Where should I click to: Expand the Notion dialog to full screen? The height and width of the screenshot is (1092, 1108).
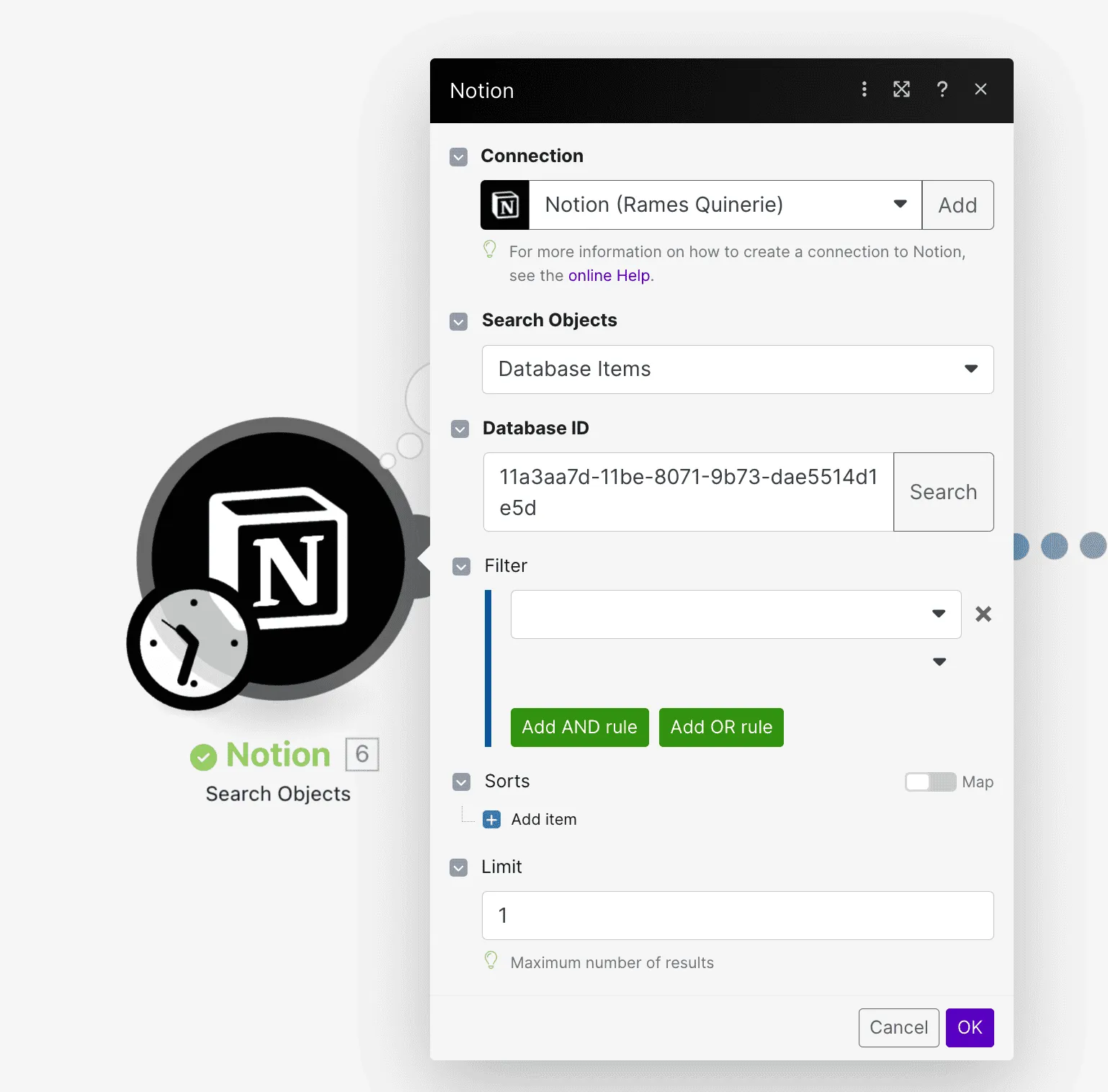point(901,89)
